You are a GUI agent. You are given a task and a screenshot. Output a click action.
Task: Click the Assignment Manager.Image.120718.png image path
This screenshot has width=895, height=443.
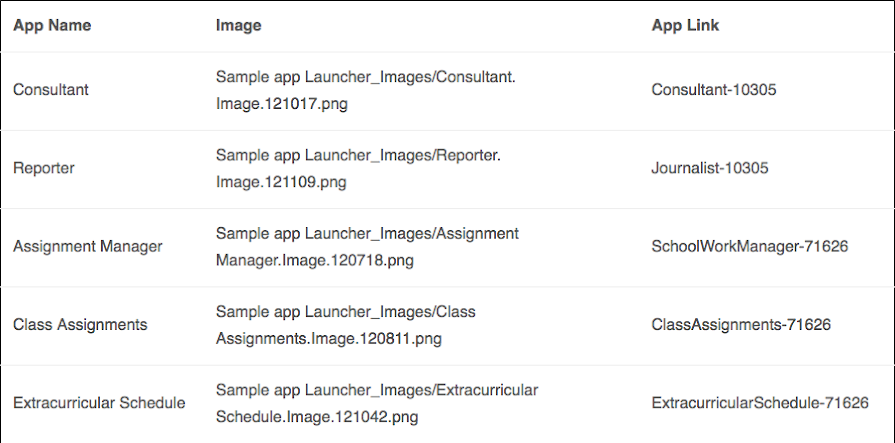367,247
